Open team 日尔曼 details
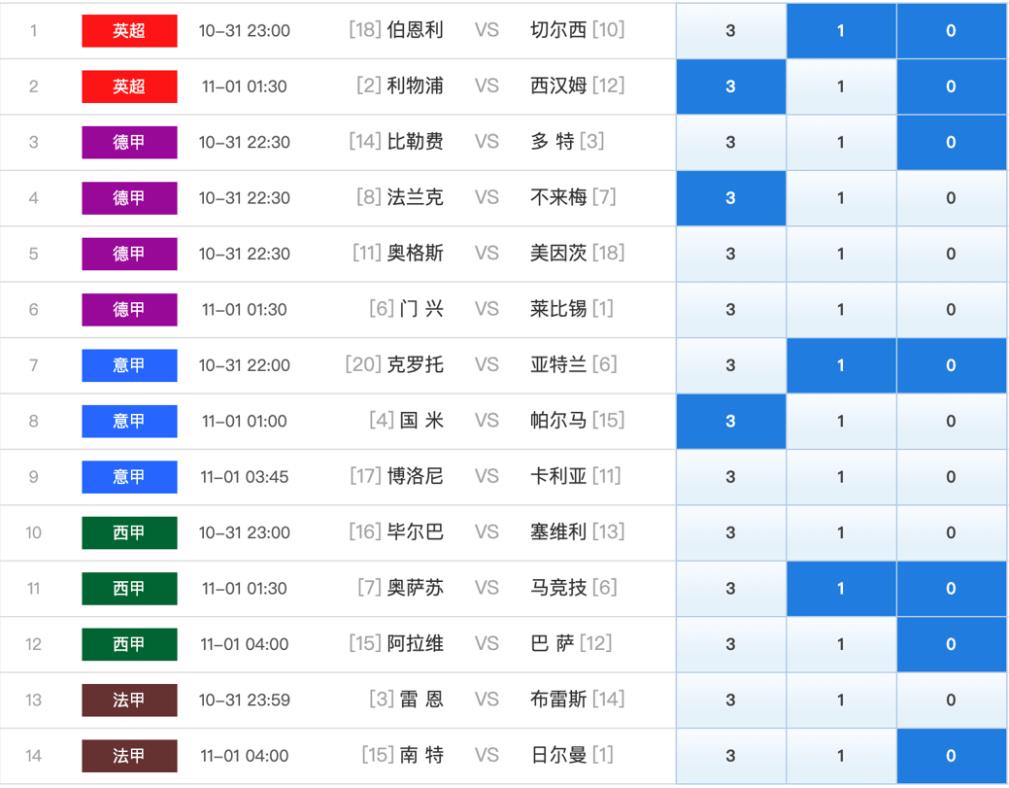 (559, 755)
